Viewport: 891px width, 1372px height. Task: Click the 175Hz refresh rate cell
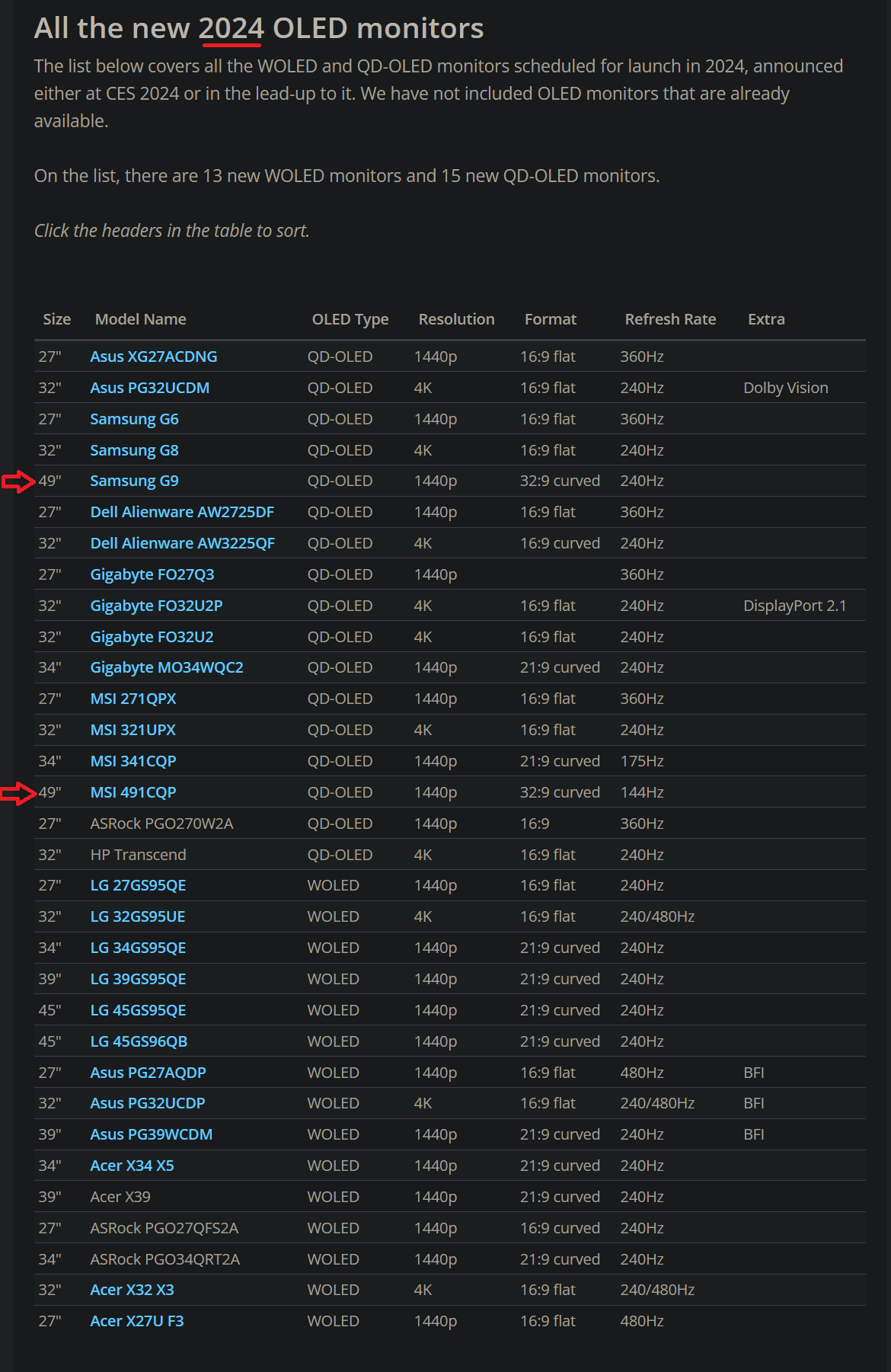(x=642, y=761)
